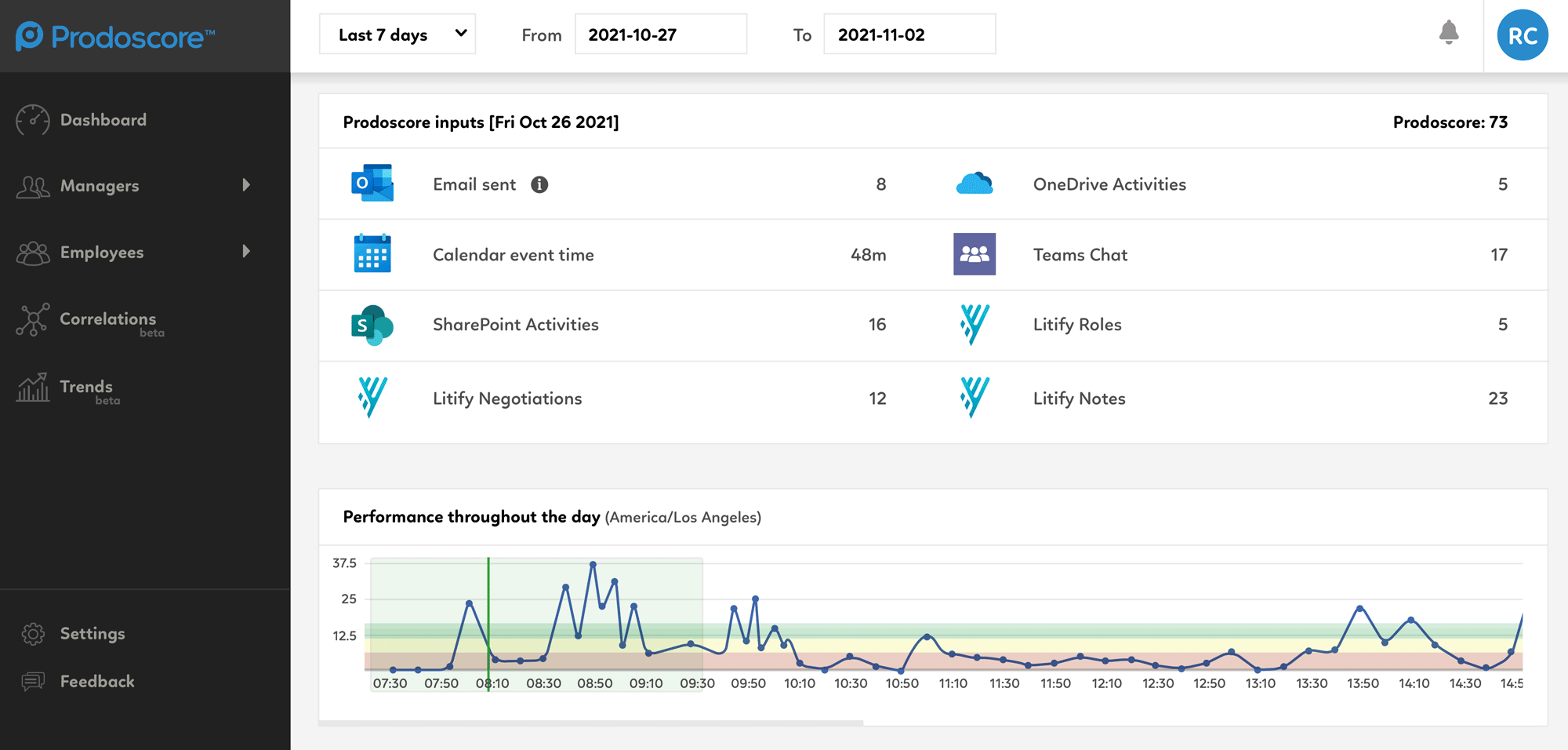Click the OneDrive cloud icon

975,184
